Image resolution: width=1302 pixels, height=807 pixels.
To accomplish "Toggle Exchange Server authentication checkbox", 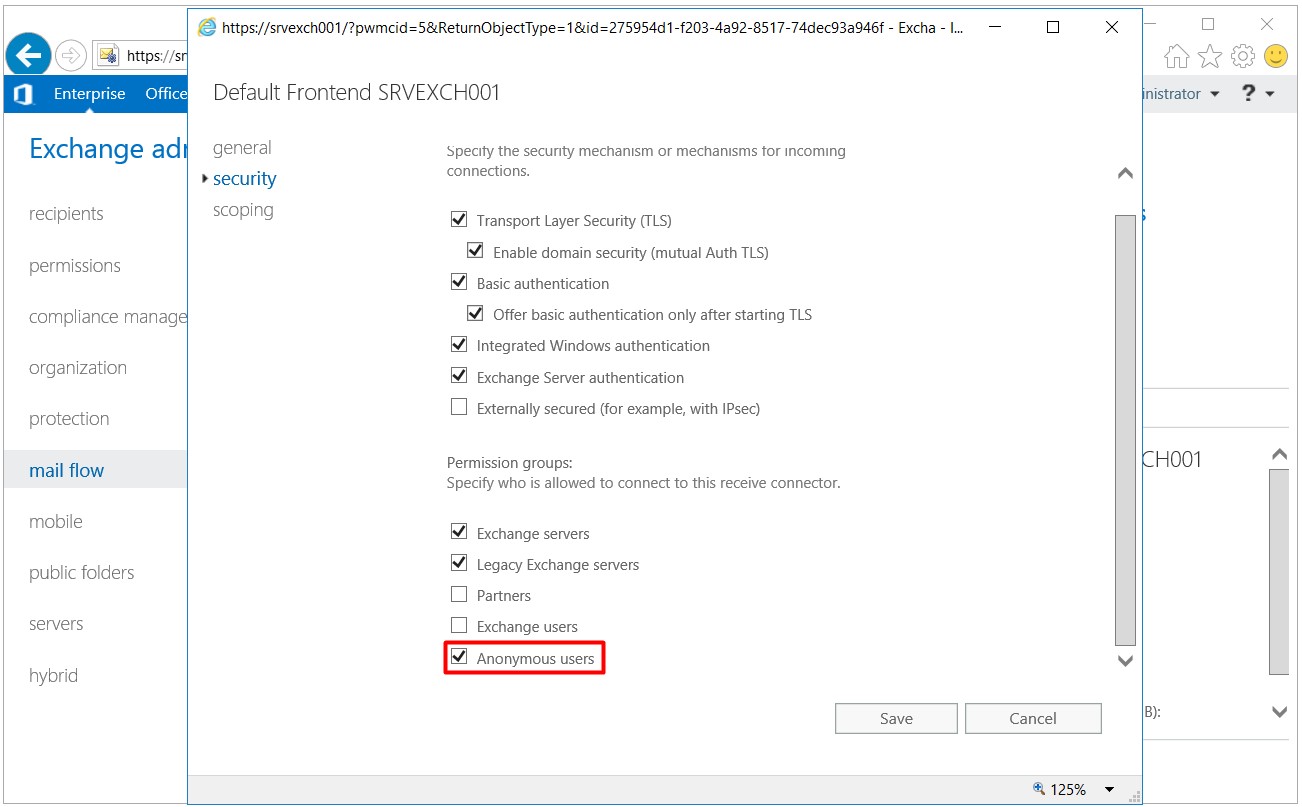I will point(459,376).
